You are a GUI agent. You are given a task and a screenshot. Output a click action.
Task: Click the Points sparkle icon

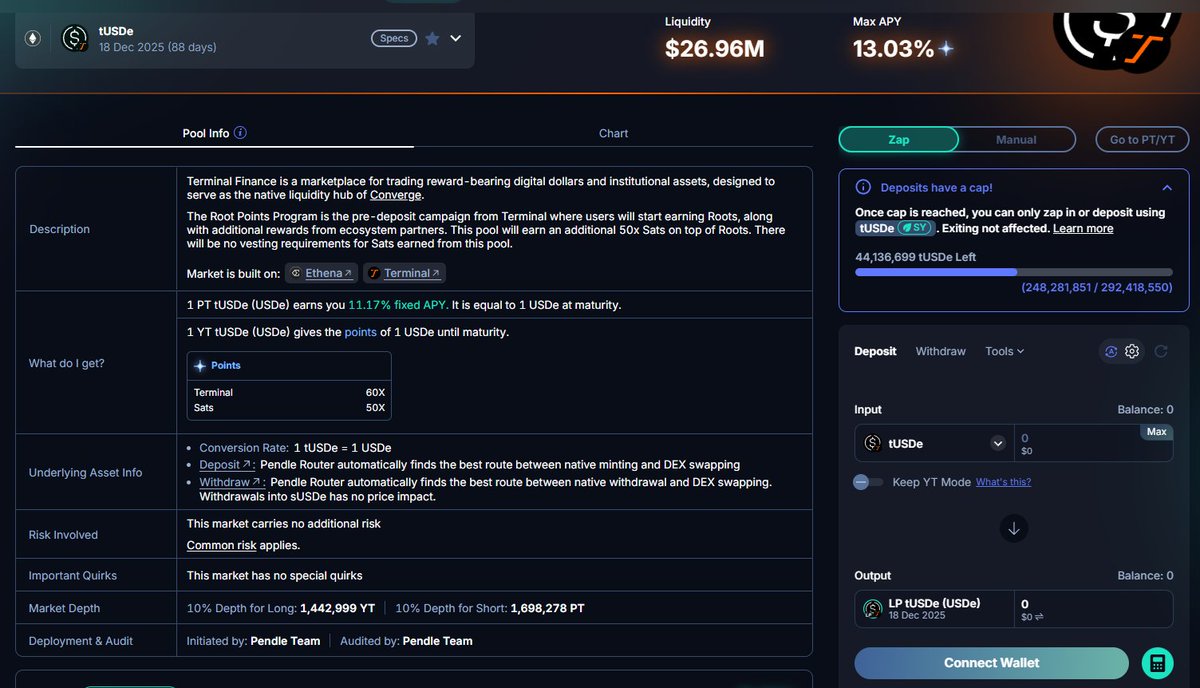[200, 366]
